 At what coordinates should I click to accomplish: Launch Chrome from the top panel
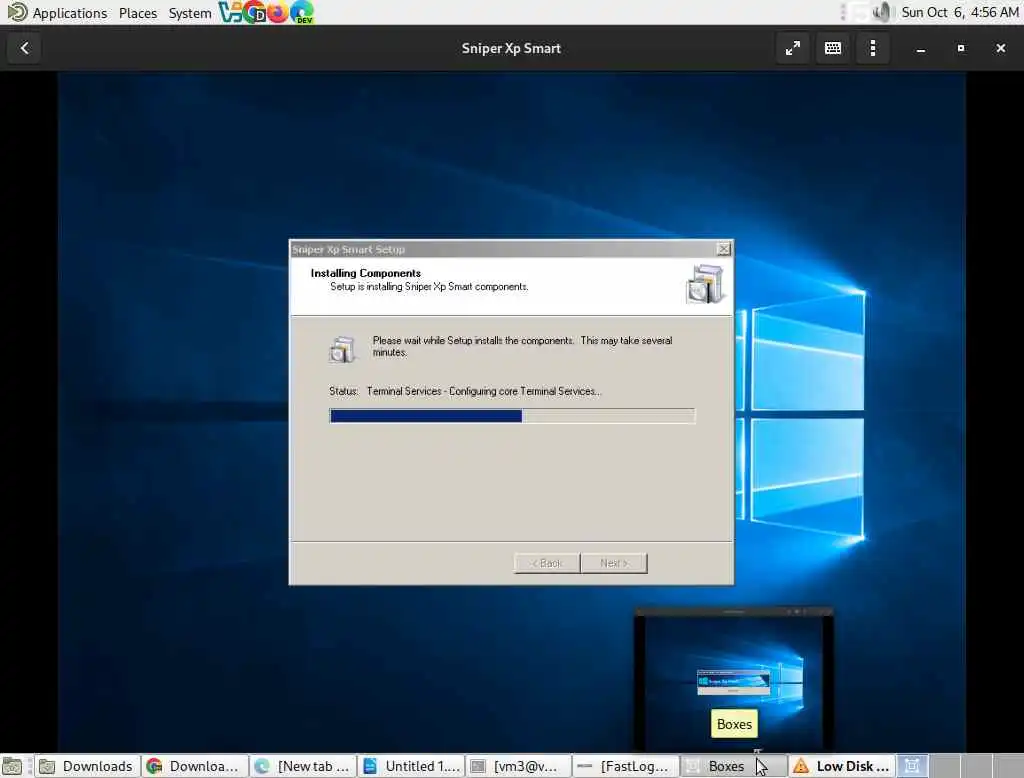tap(254, 12)
